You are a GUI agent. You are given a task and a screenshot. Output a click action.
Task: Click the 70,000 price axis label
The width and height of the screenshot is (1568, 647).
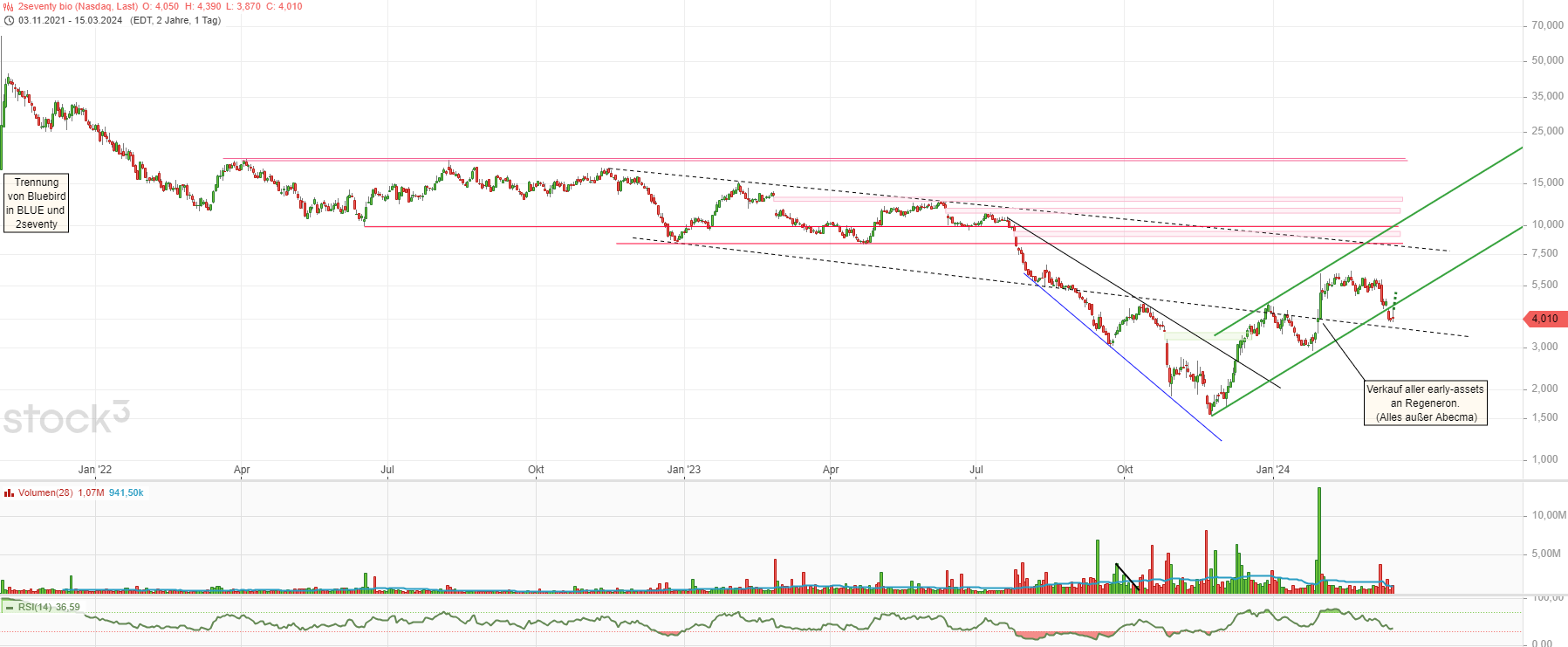pyautogui.click(x=1548, y=25)
